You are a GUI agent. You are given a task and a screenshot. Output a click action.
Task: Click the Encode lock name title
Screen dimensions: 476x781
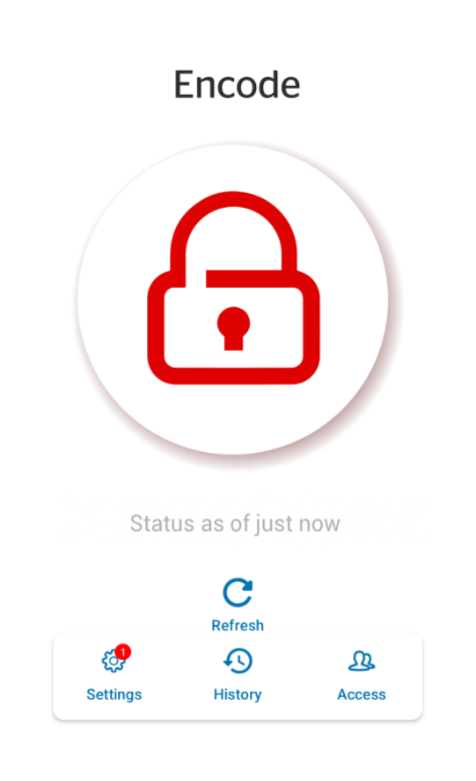tap(237, 85)
